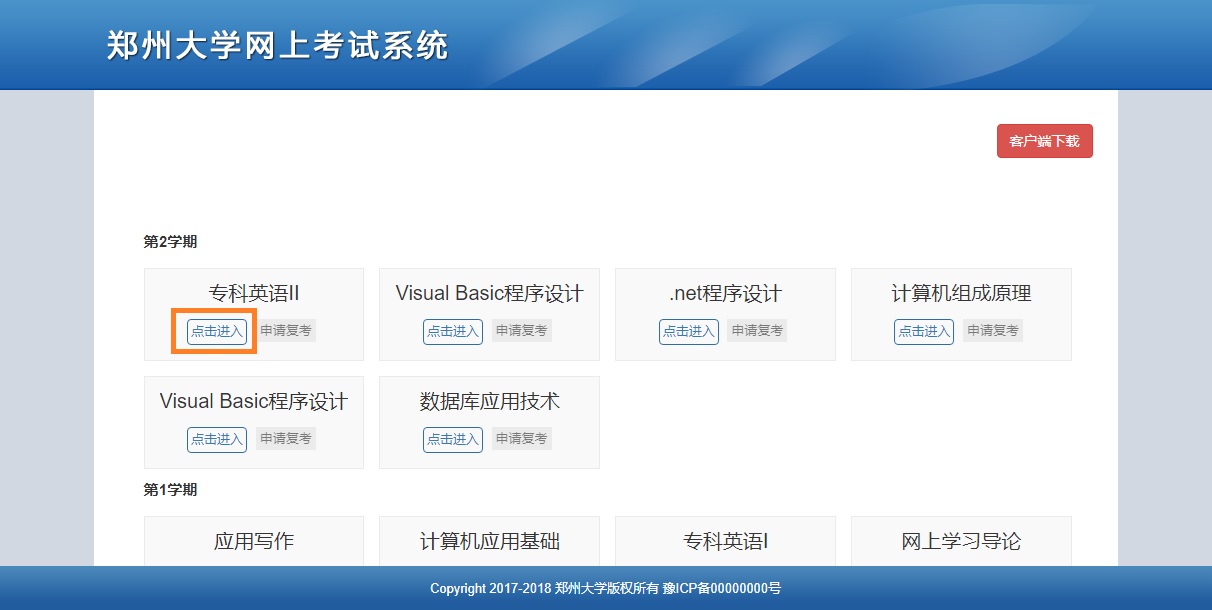Click the 专科英语II course title
Screen dimensions: 1212x610
(x=254, y=294)
